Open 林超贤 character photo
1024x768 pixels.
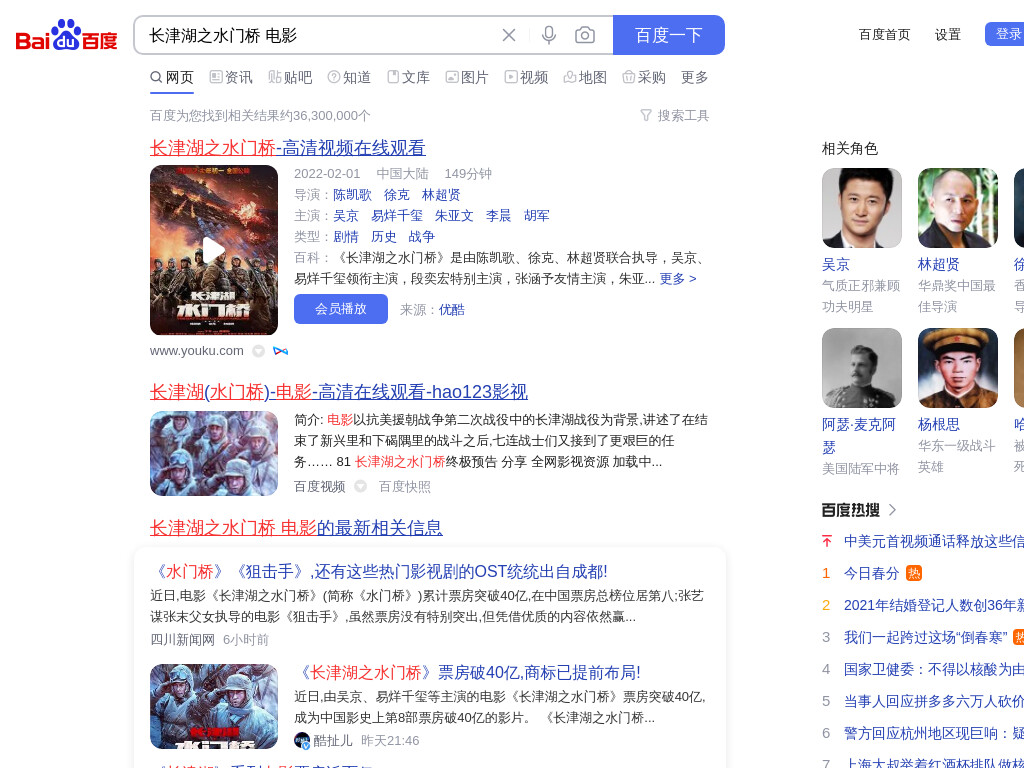pos(957,208)
